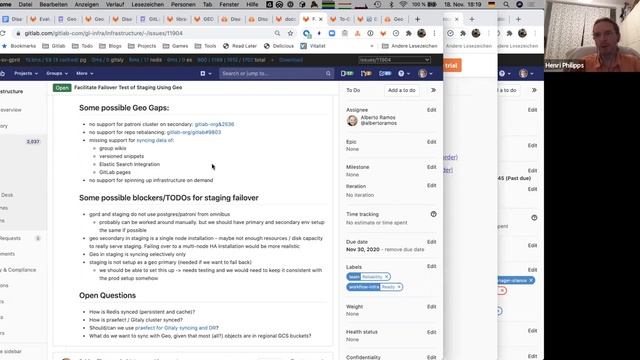Focus the Search or jump to field
Image resolution: width=640 pixels, height=360 pixels.
tap(276, 73)
